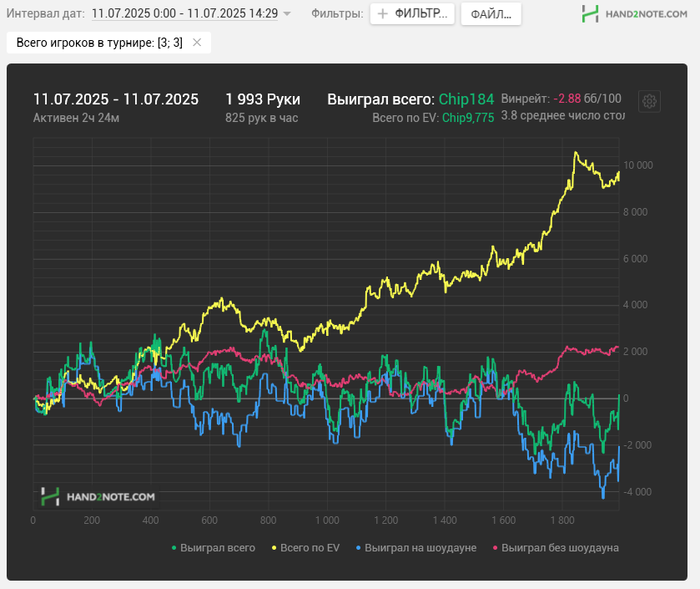The height and width of the screenshot is (589, 700).
Task: Click the pink dot of Выиграл без шоудауна legend
Action: pyautogui.click(x=495, y=548)
